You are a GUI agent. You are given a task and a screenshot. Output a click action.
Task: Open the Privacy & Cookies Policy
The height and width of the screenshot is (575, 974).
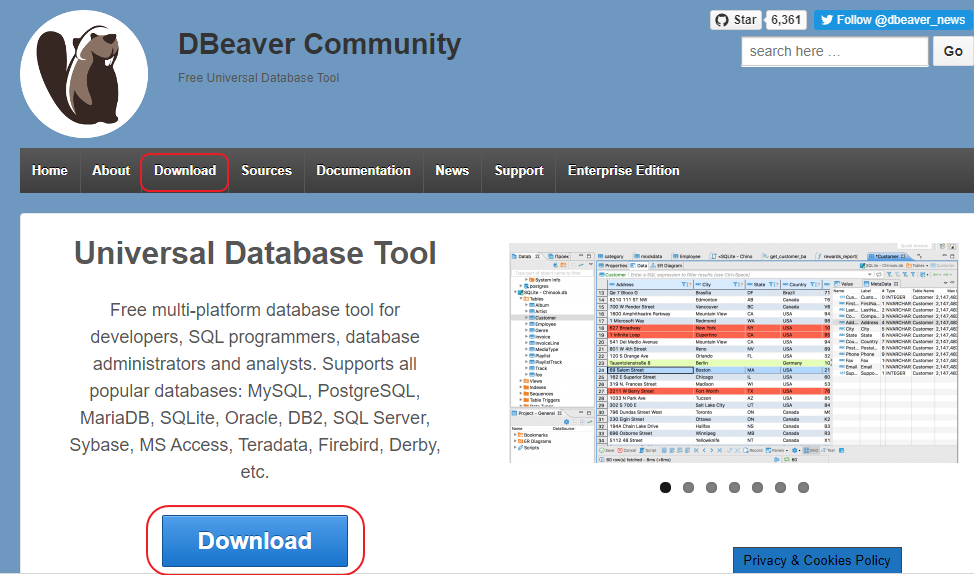[x=817, y=560]
